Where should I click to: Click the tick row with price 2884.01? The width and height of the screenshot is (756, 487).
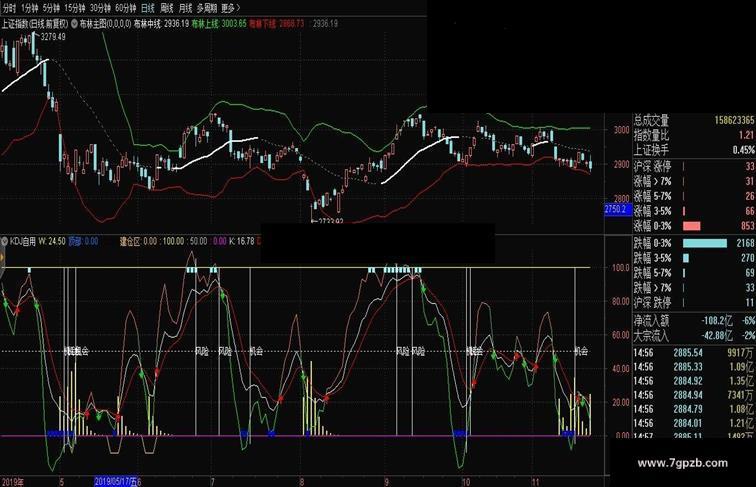pos(694,423)
